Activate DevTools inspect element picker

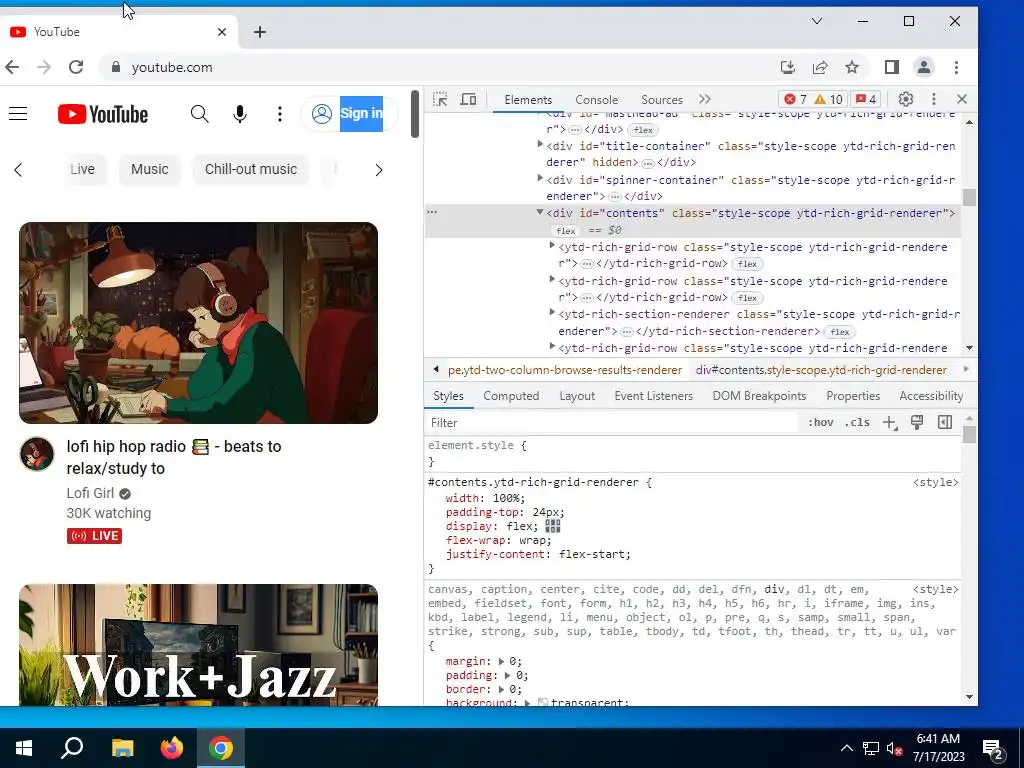440,99
